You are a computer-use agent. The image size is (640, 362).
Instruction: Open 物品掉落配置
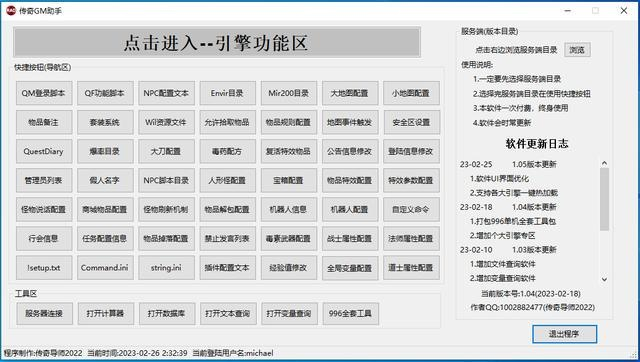click(x=167, y=239)
